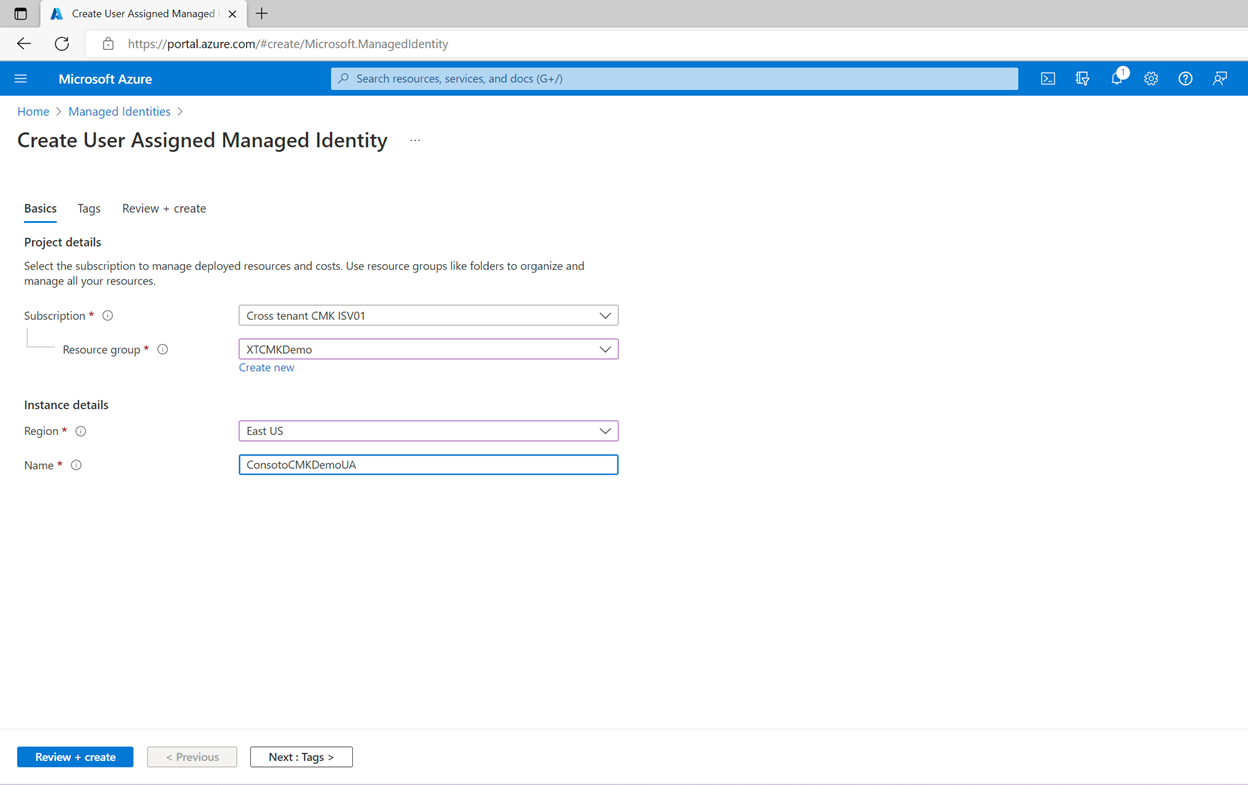1248x785 pixels.
Task: Open Azure Cloud Shell
Action: pos(1047,78)
